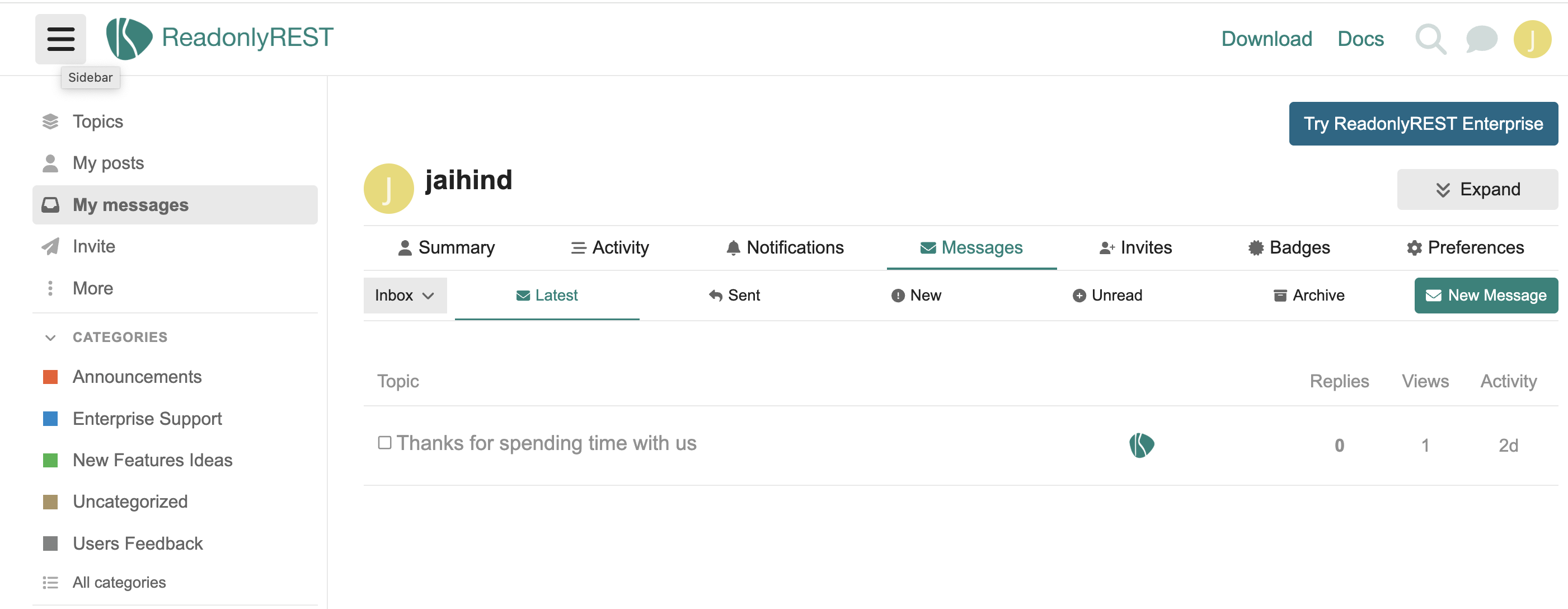
Task: Click Try ReadonlyREST Enterprise button
Action: pyautogui.click(x=1423, y=124)
